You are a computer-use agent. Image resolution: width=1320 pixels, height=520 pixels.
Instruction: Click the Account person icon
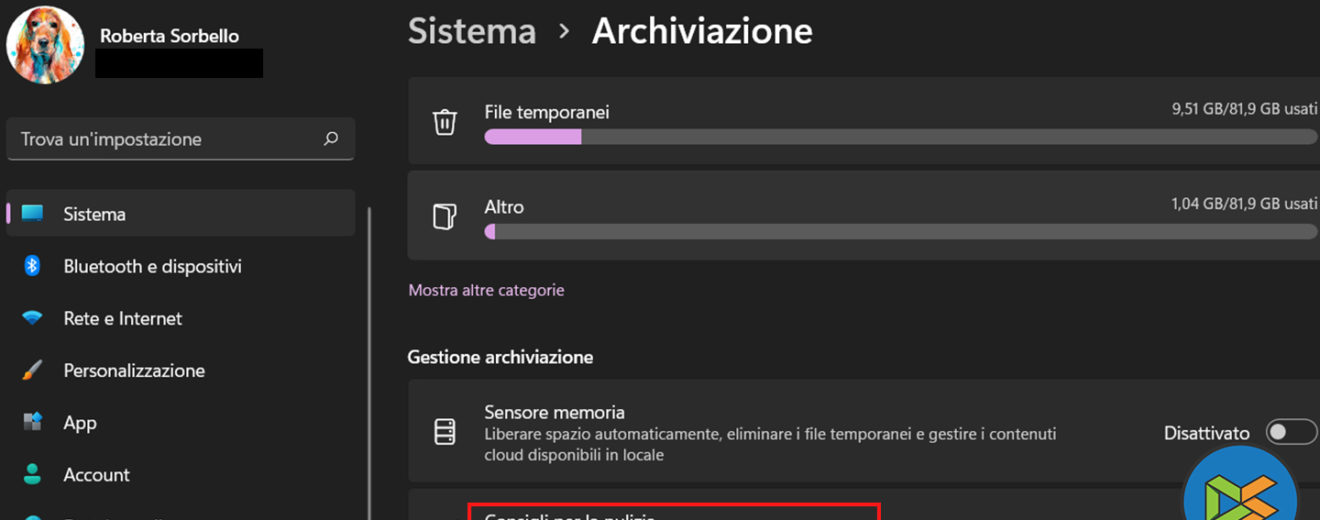[32, 474]
